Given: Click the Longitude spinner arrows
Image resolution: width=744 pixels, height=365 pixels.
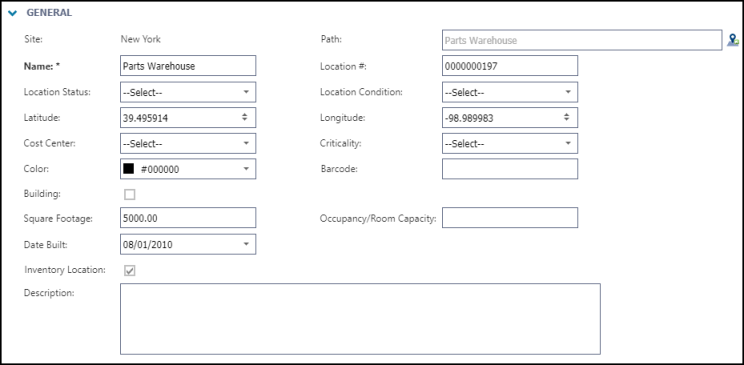Looking at the screenshot, I should (x=567, y=117).
